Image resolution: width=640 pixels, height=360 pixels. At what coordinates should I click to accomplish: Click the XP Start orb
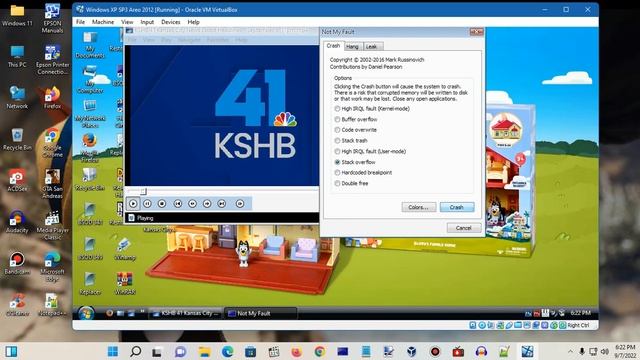click(86, 313)
